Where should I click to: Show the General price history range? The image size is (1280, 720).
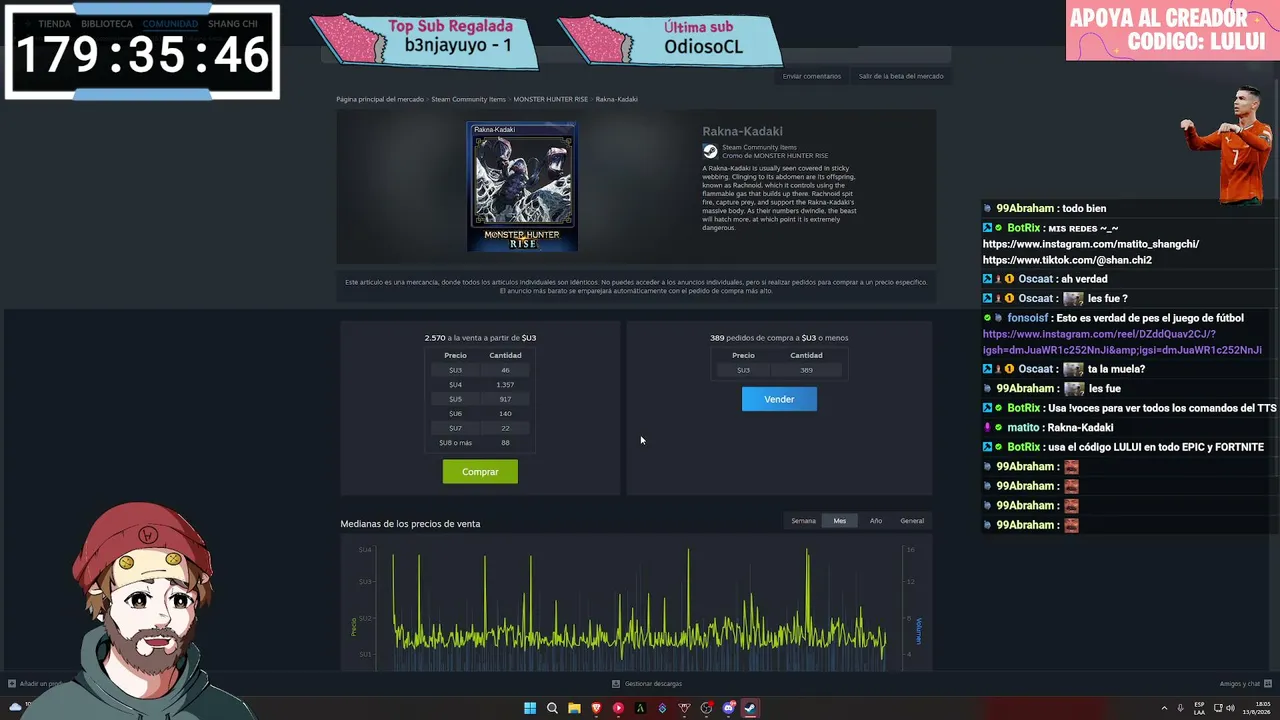point(912,521)
